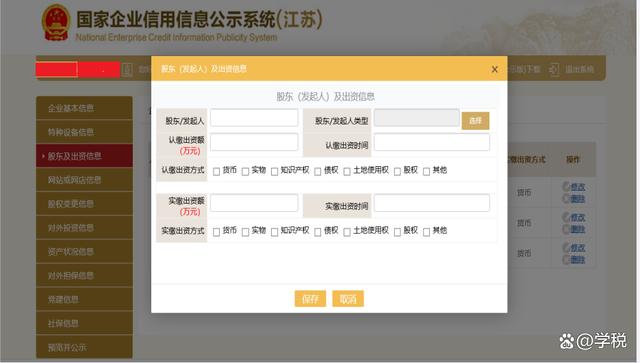Go to 对外投资信息 in the sidebar
Screen dimensions: 640x363
pyautogui.click(x=84, y=227)
